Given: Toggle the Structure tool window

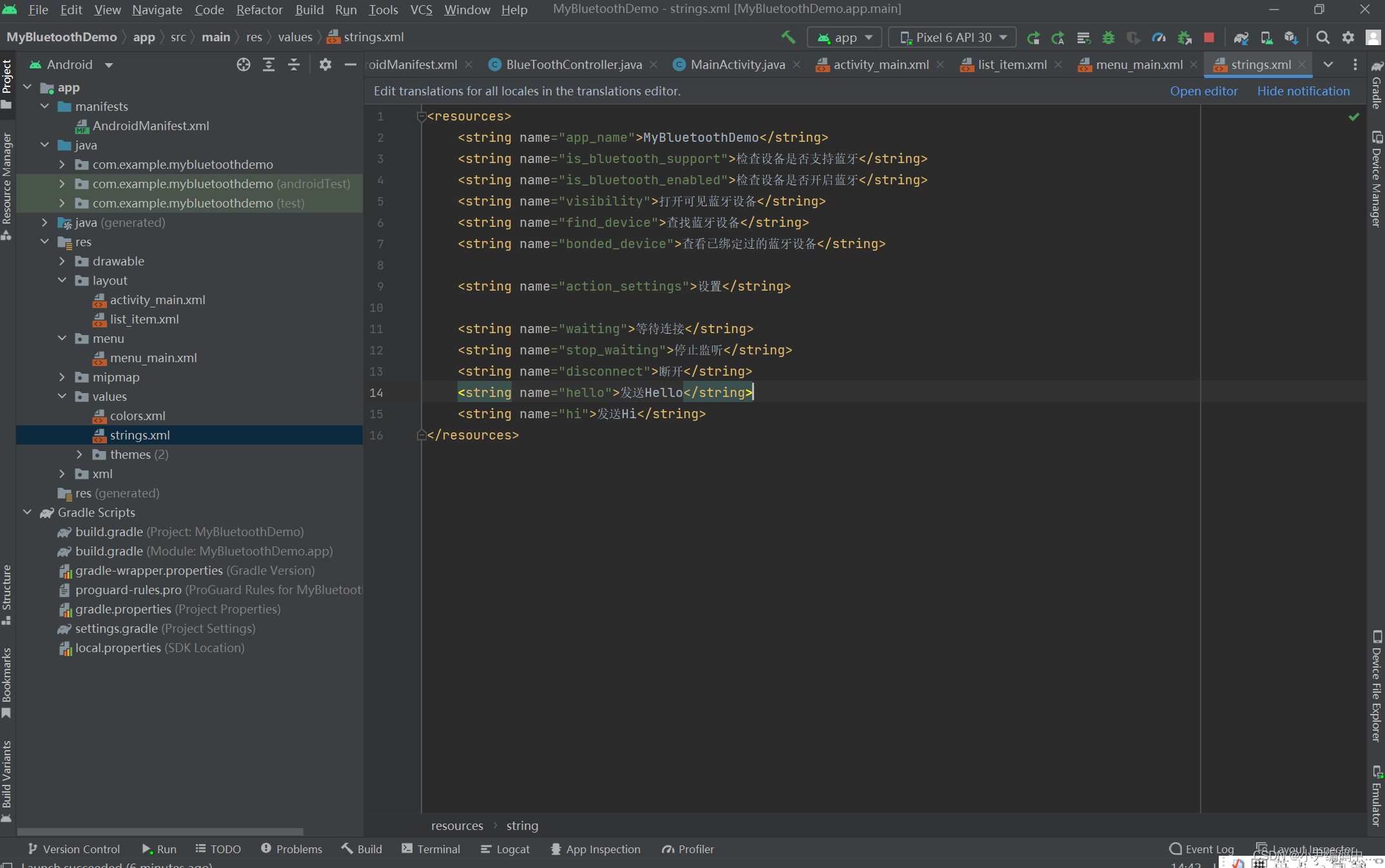Looking at the screenshot, I should pyautogui.click(x=7, y=594).
